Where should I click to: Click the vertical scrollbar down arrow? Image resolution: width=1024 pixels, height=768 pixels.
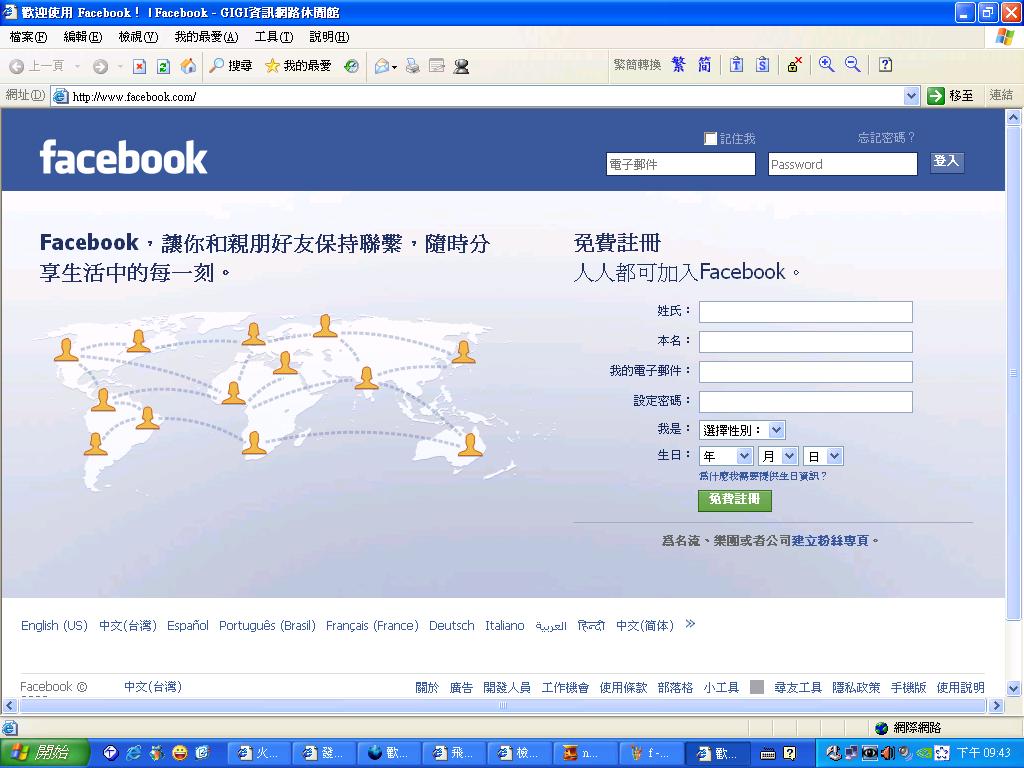tap(1014, 688)
